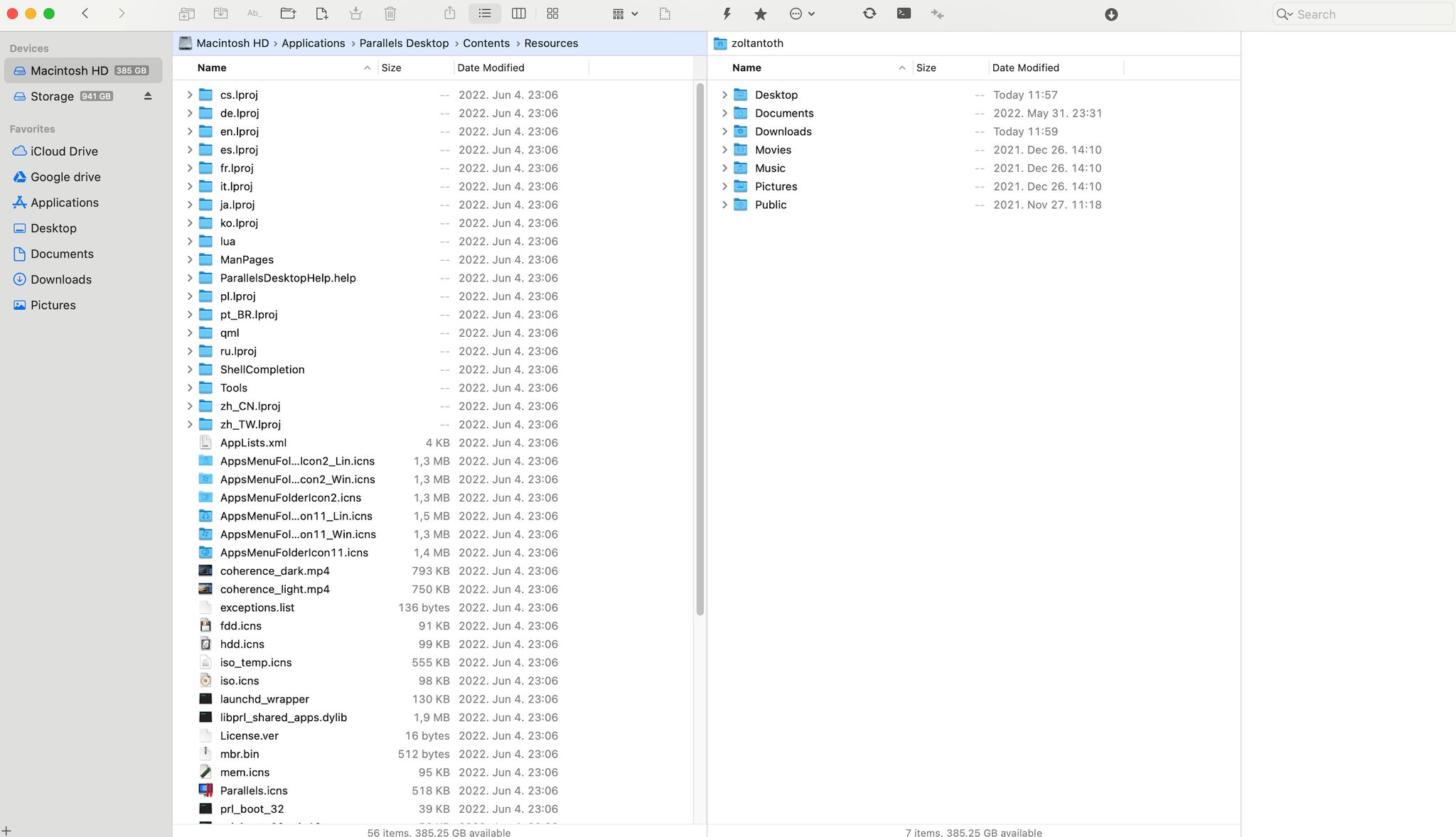Screen dimensions: 1456x837
Task: Expand the cs.lproj folder
Action: tap(190, 94)
